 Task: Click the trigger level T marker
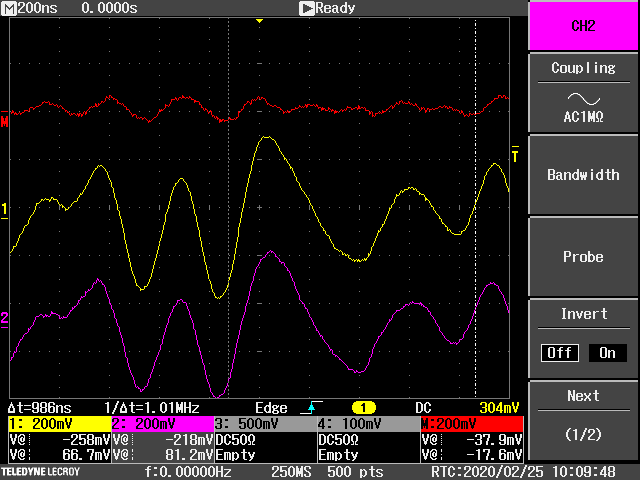click(516, 155)
